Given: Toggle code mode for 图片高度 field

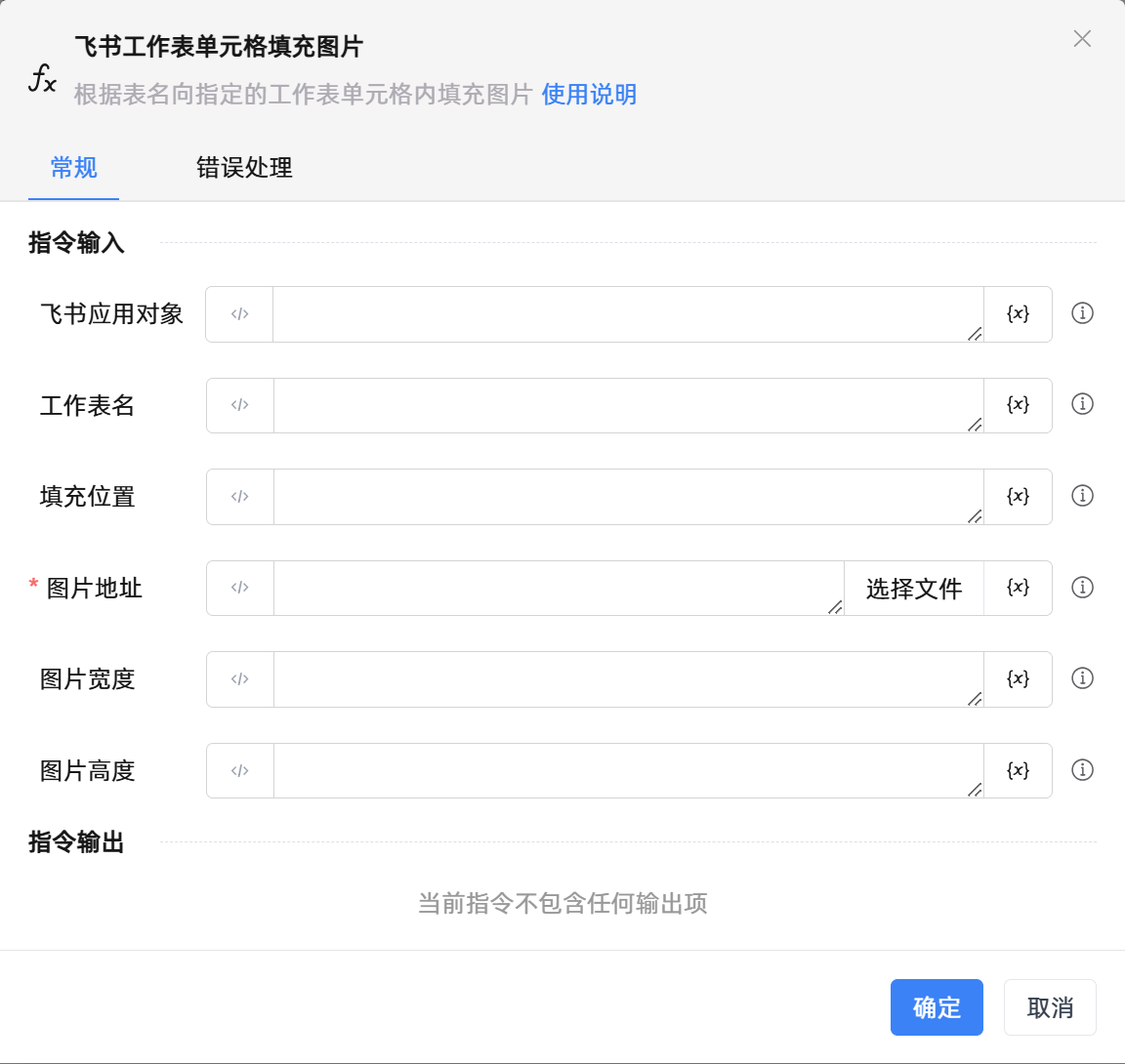Looking at the screenshot, I should (239, 771).
